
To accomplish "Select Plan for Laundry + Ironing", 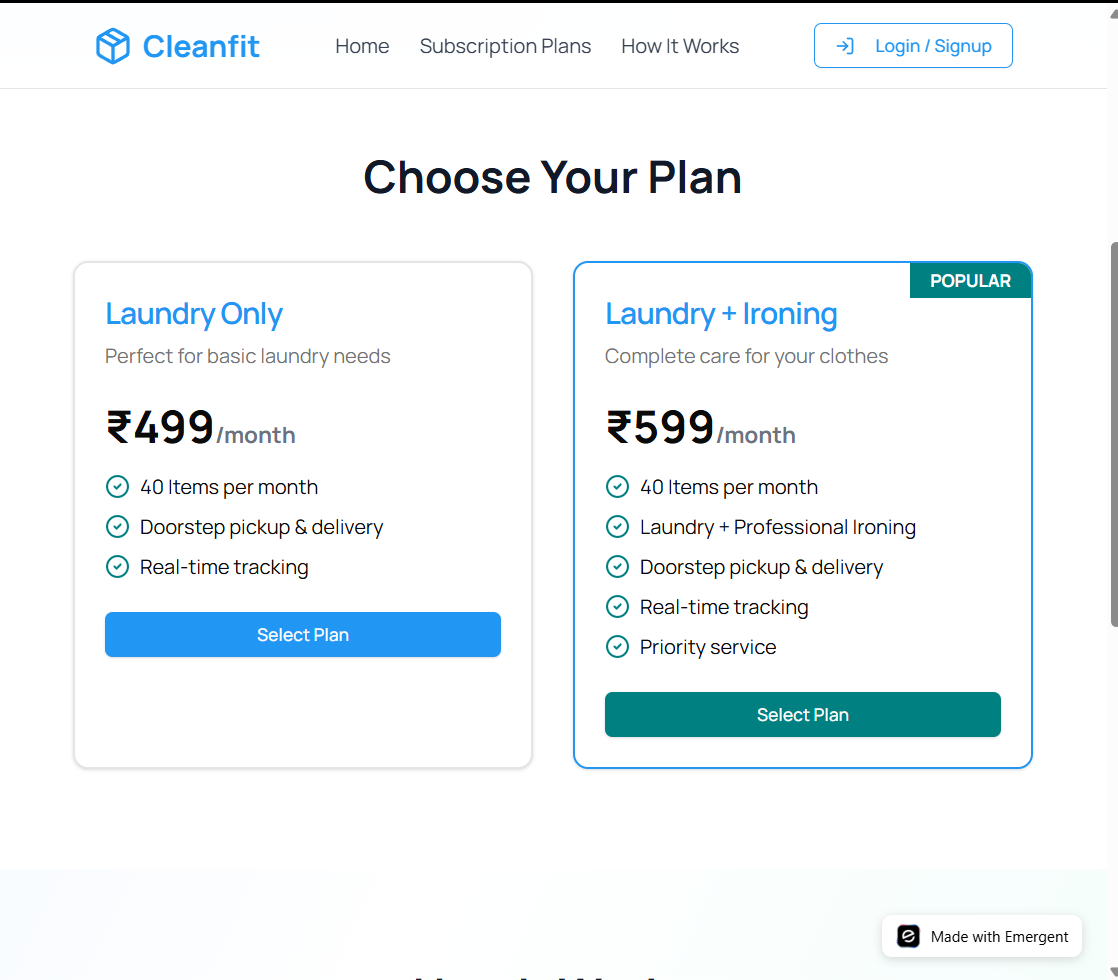I will click(802, 714).
